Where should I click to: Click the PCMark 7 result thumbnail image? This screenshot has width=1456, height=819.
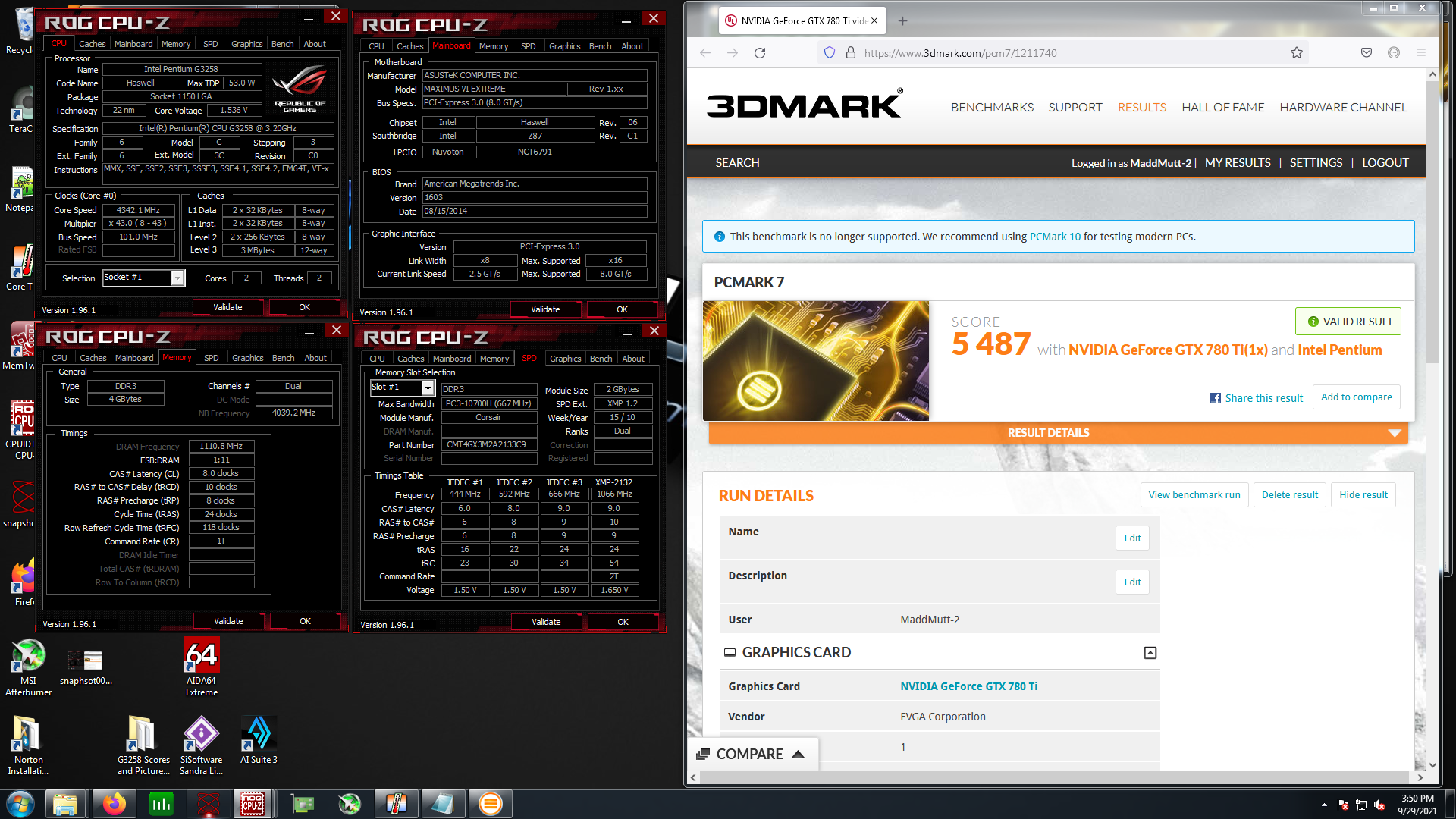pyautogui.click(x=816, y=361)
